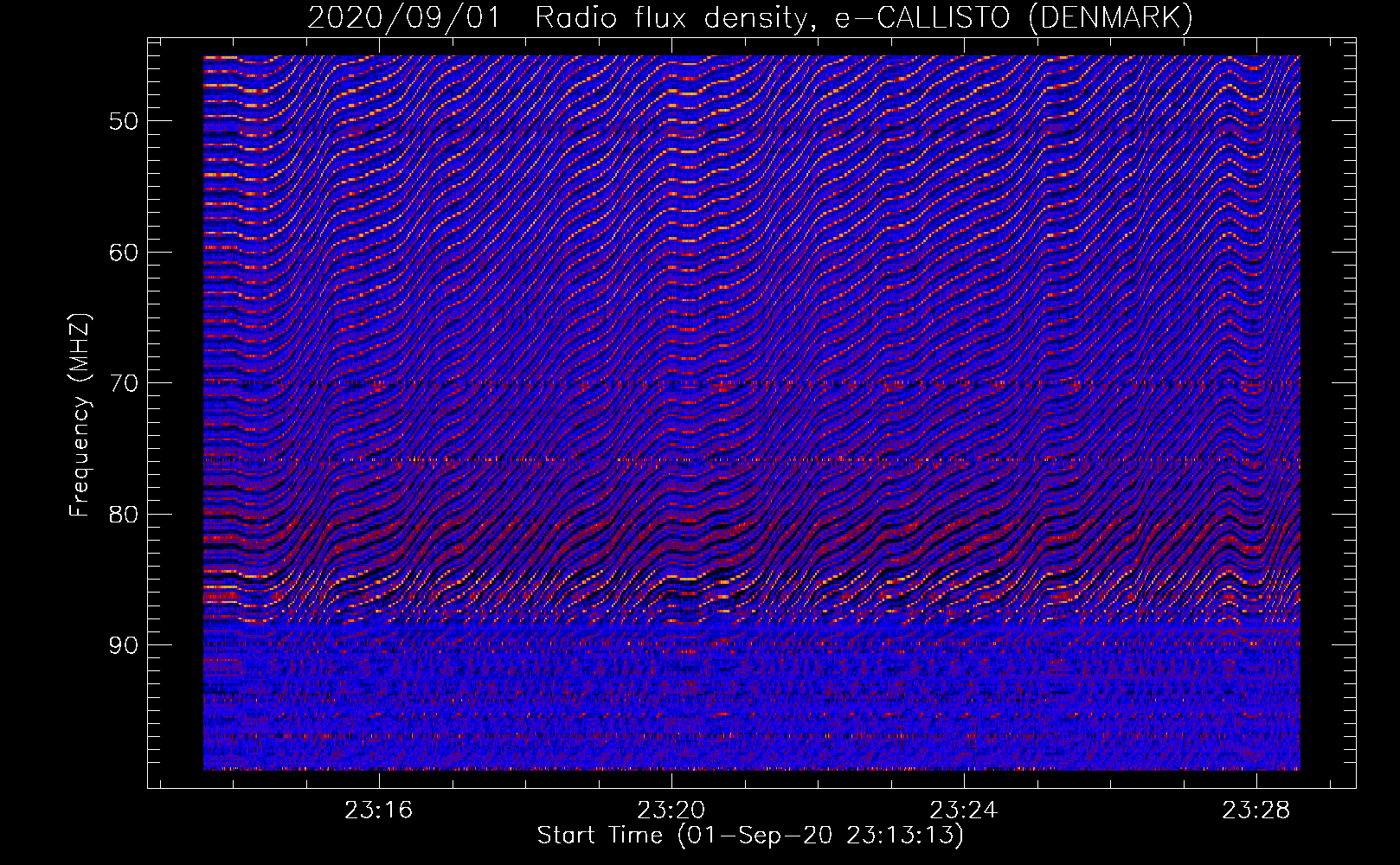Click the plot title mentioning e-CALLISTO (DENMARK)
Screen dimensions: 1400x865
coord(750,17)
